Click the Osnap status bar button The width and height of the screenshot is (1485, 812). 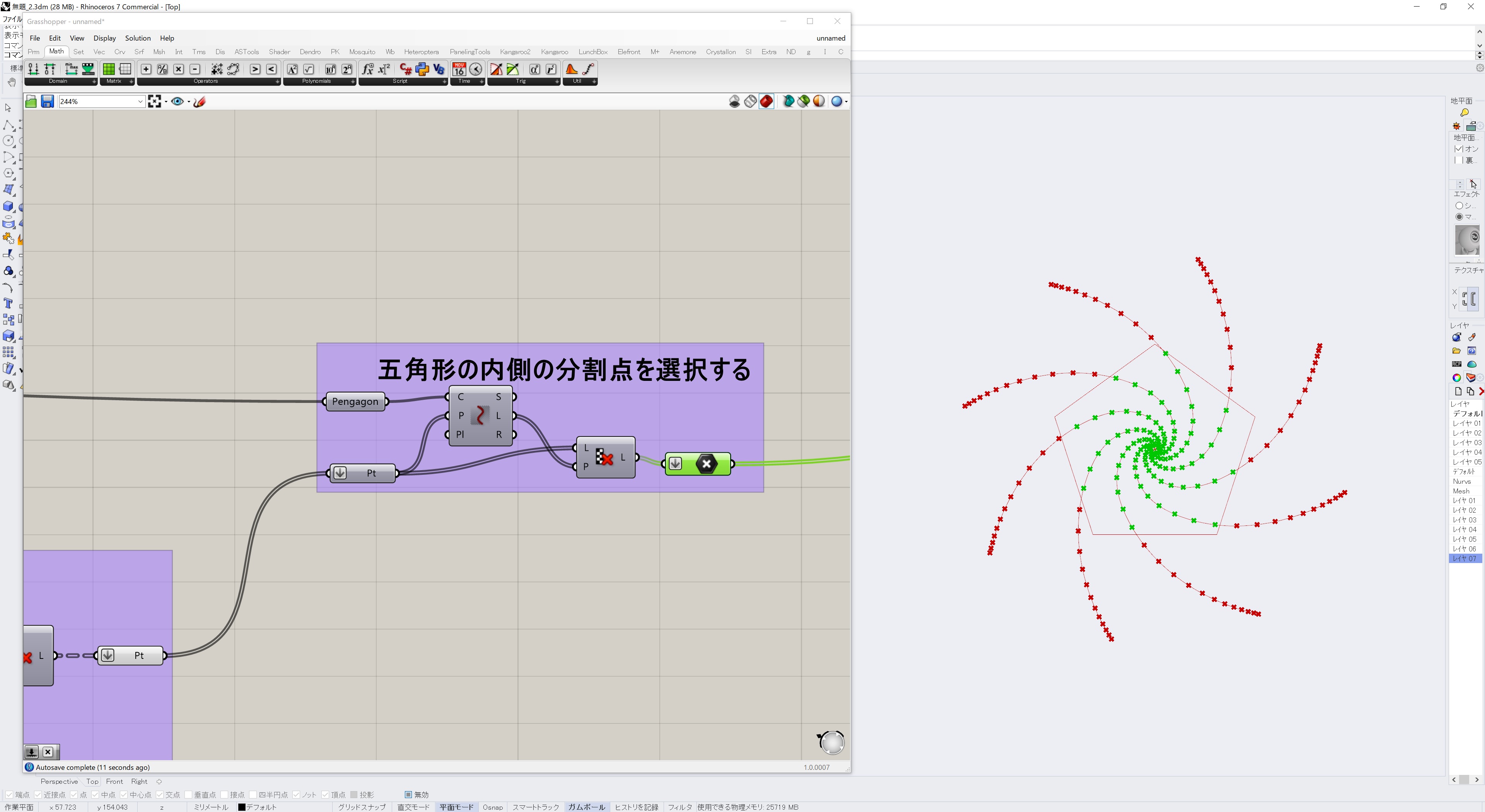tap(492, 807)
